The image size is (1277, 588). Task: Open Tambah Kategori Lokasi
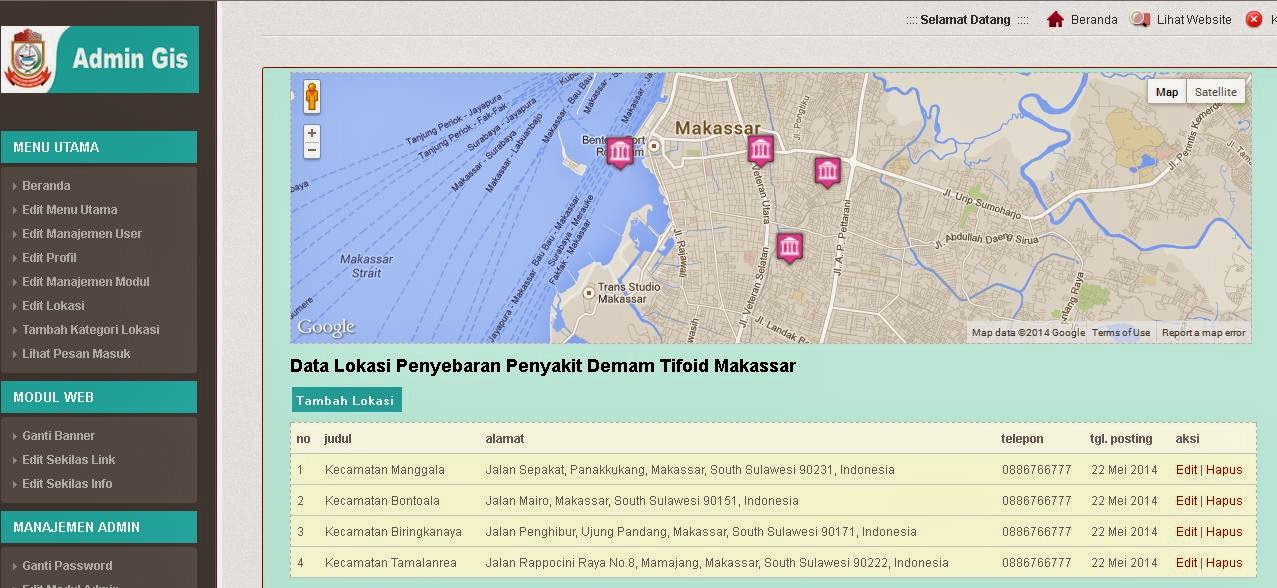point(91,330)
